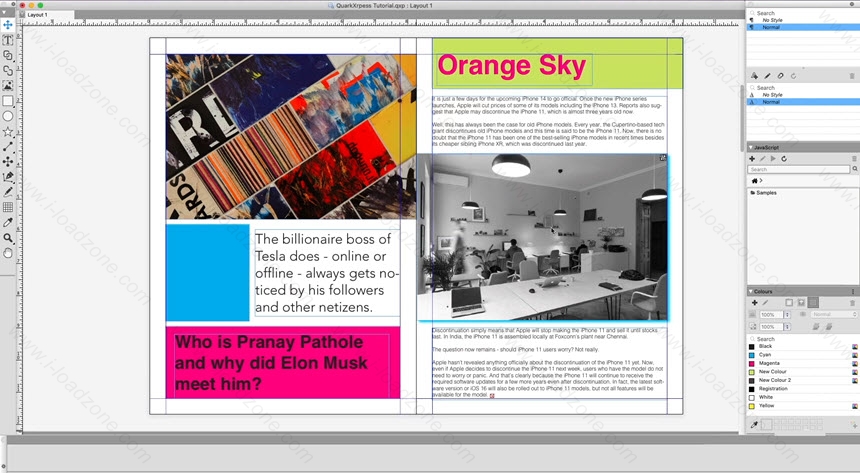Open the tools palette top dropdown arrow

tap(3, 12)
